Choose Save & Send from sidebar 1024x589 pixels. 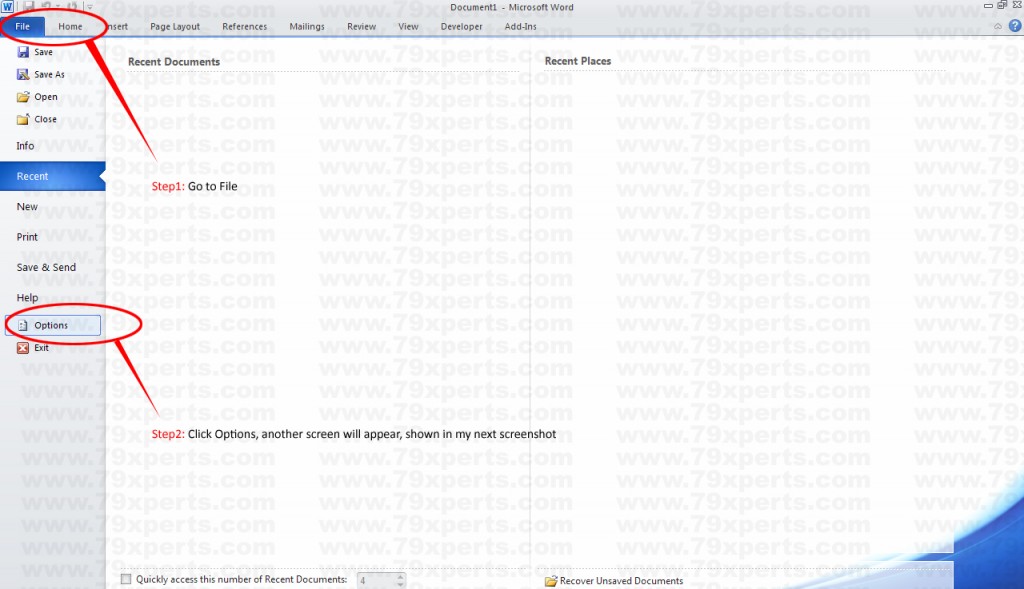(46, 268)
